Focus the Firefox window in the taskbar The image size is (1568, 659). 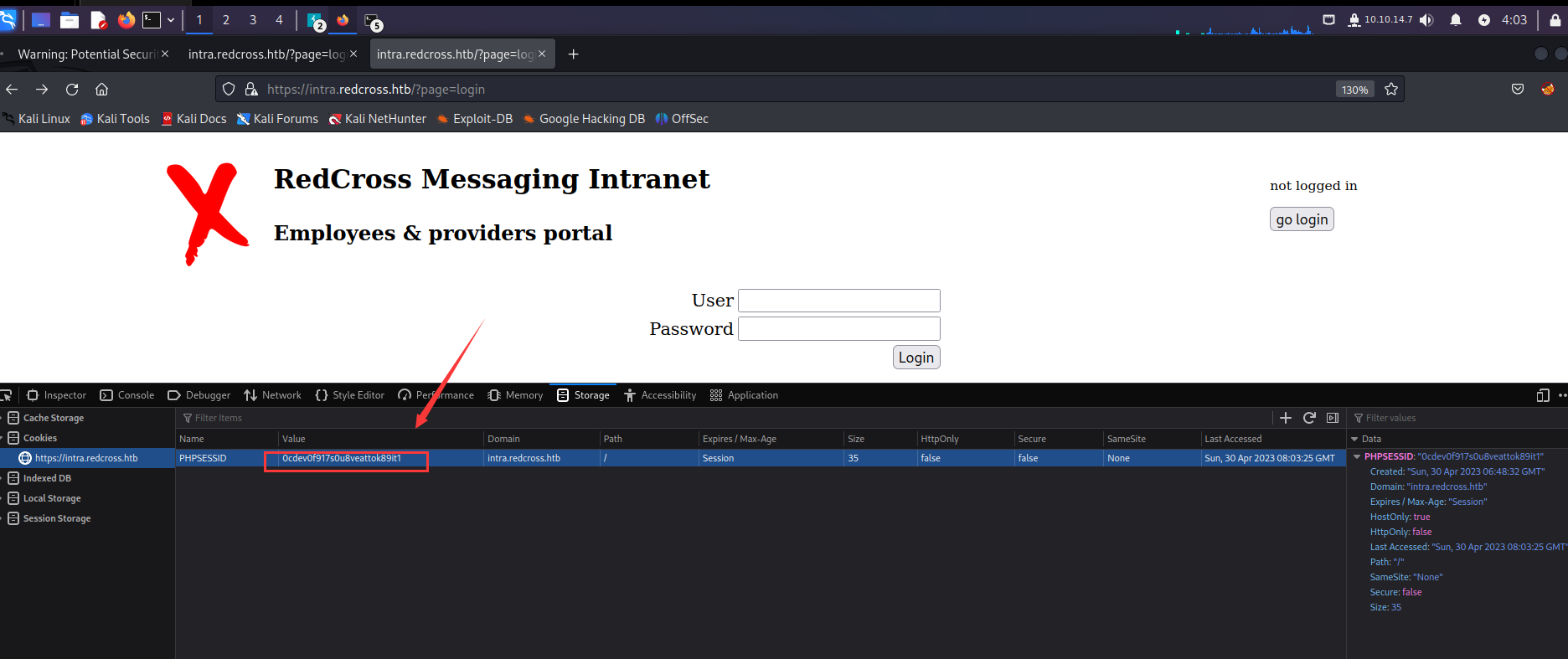coord(343,21)
